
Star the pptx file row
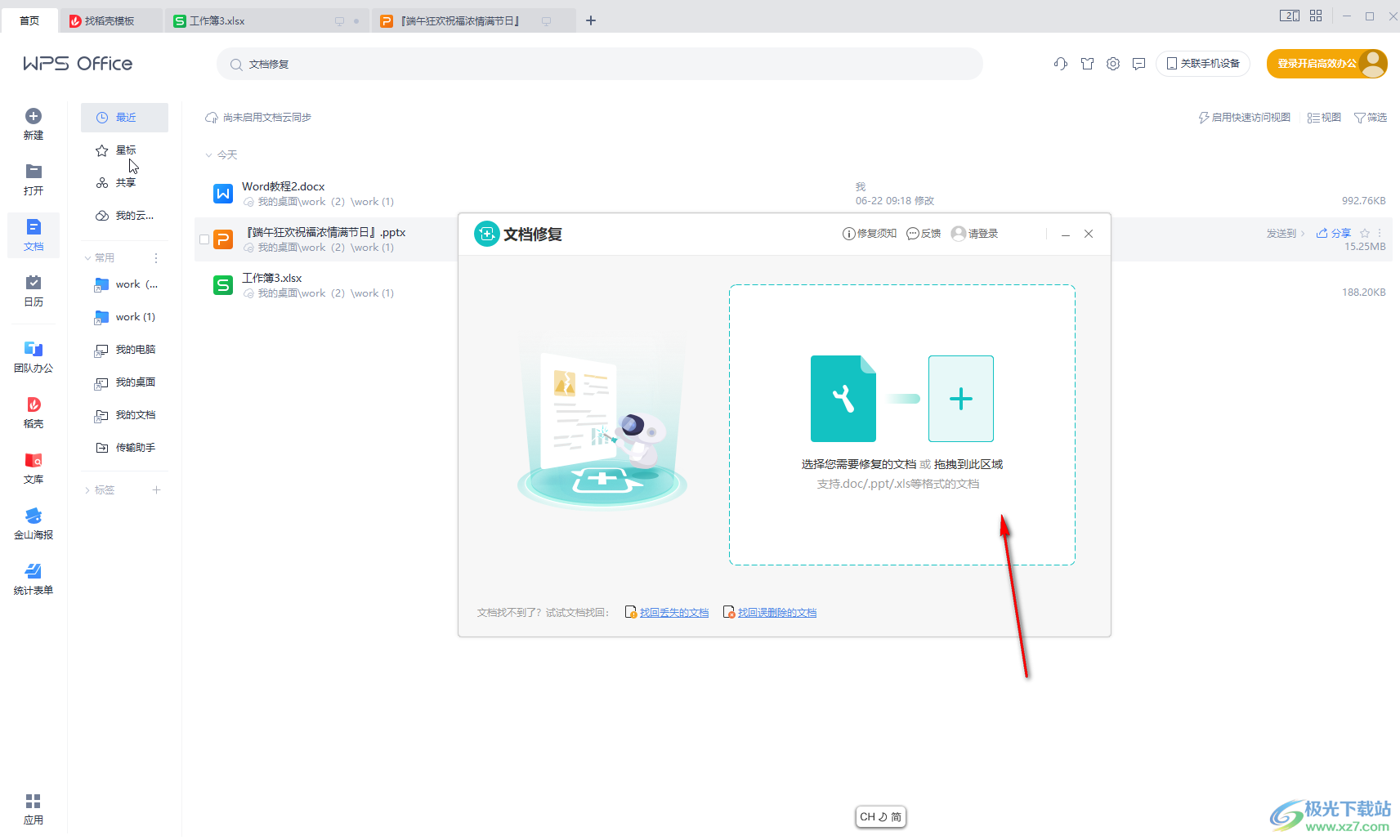(x=1365, y=234)
